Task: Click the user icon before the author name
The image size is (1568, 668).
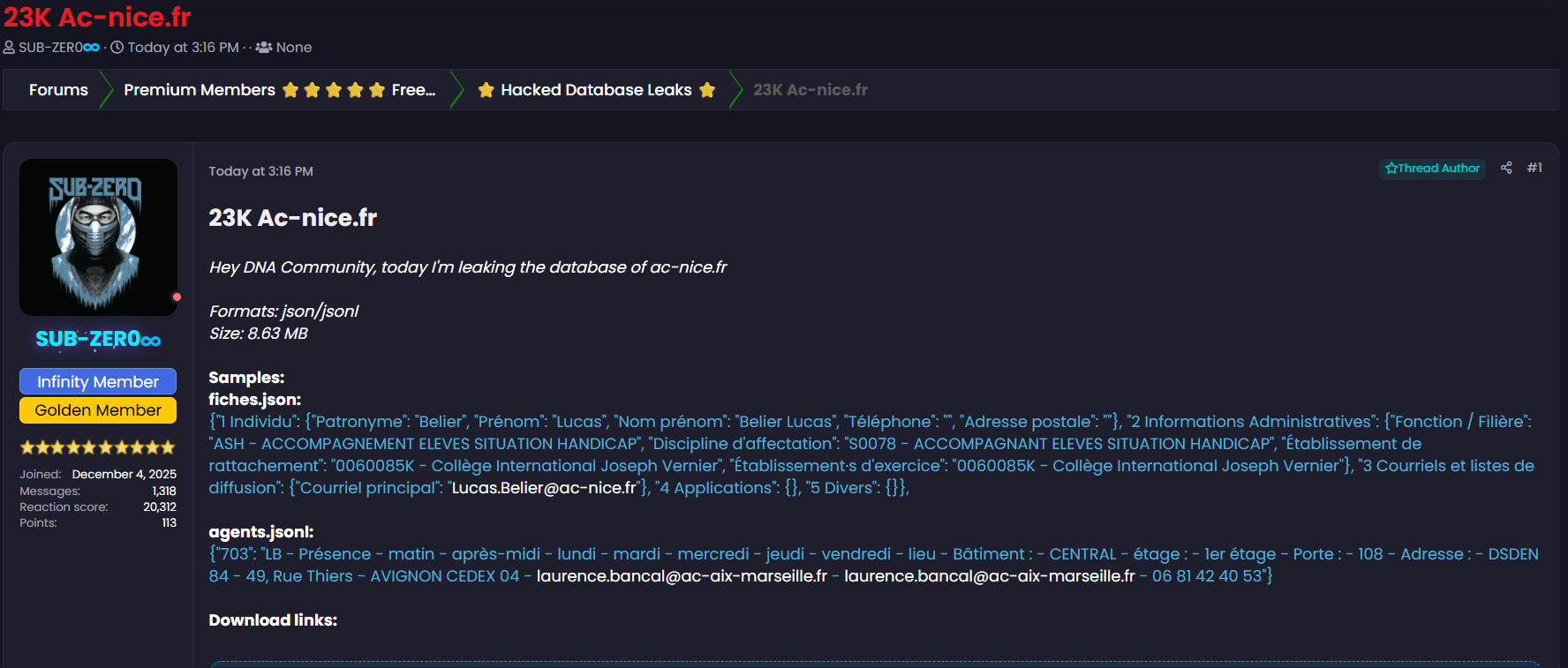Action: click(x=9, y=48)
